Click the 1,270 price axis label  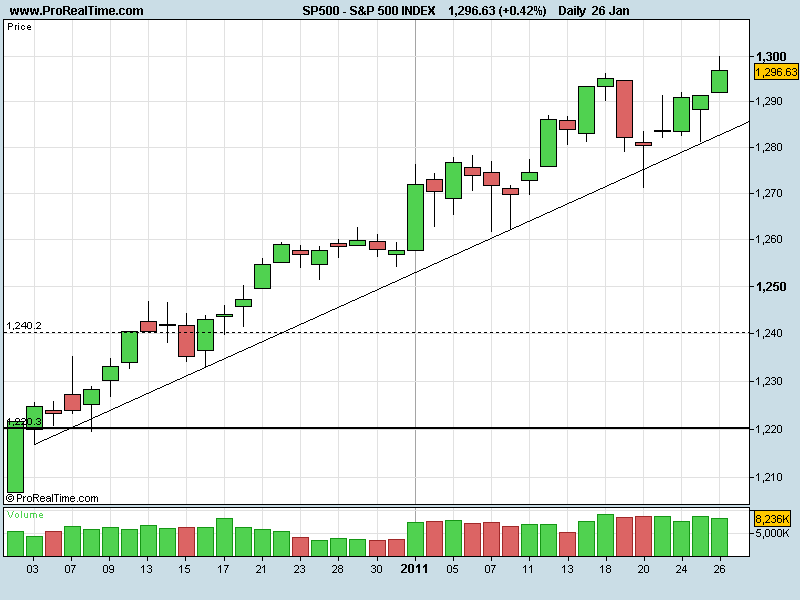[769, 193]
